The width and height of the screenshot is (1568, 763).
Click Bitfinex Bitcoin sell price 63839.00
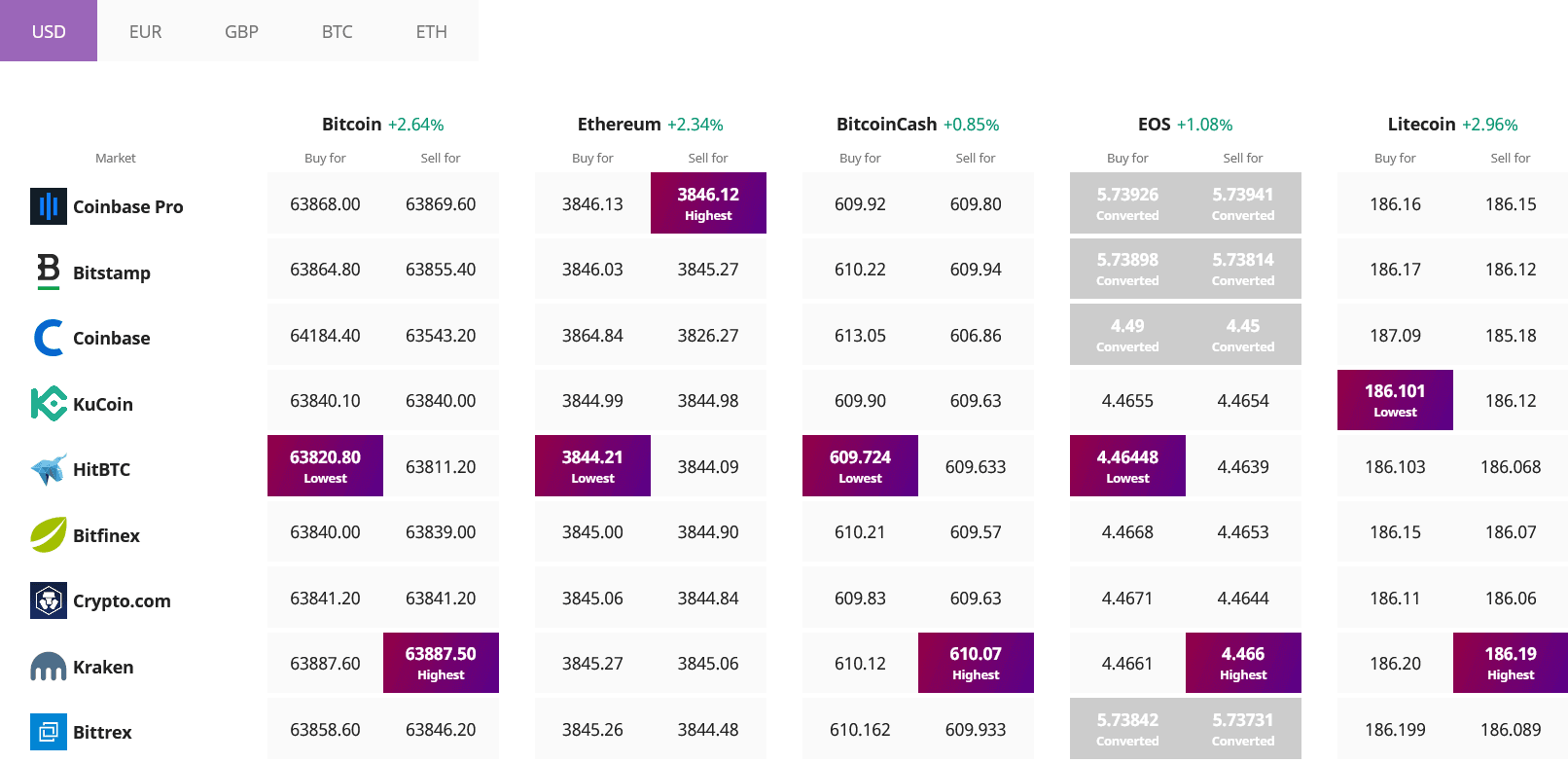[441, 531]
